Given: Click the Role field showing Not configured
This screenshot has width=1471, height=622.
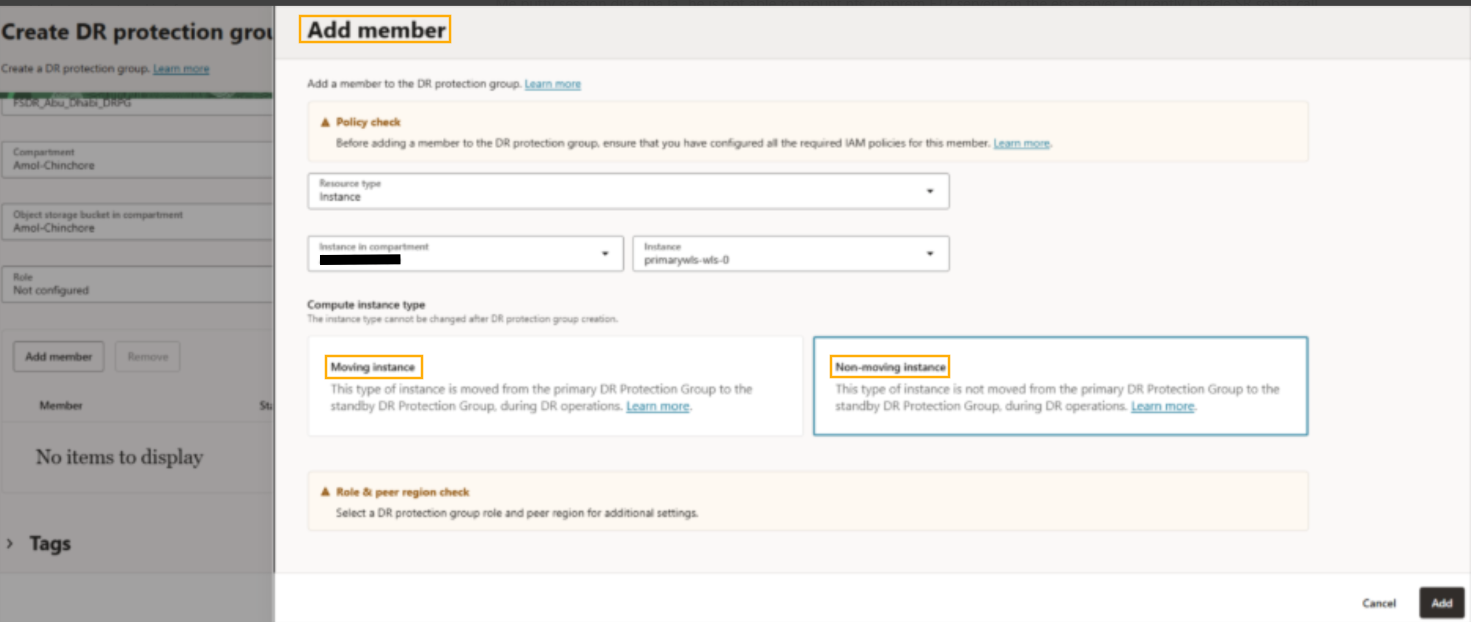Looking at the screenshot, I should pyautogui.click(x=137, y=283).
